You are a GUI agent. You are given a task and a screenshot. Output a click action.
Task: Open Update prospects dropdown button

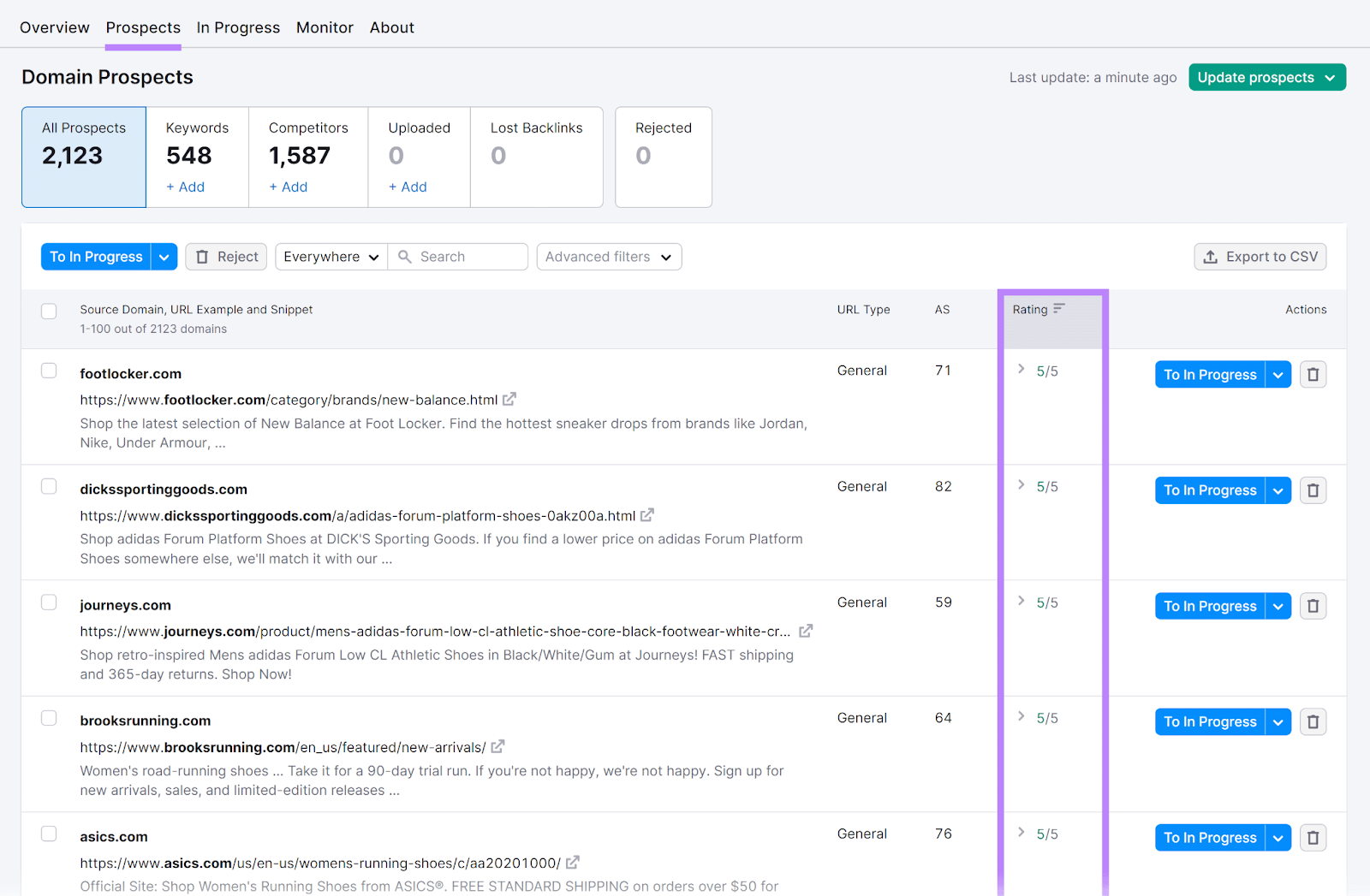[x=1266, y=77]
